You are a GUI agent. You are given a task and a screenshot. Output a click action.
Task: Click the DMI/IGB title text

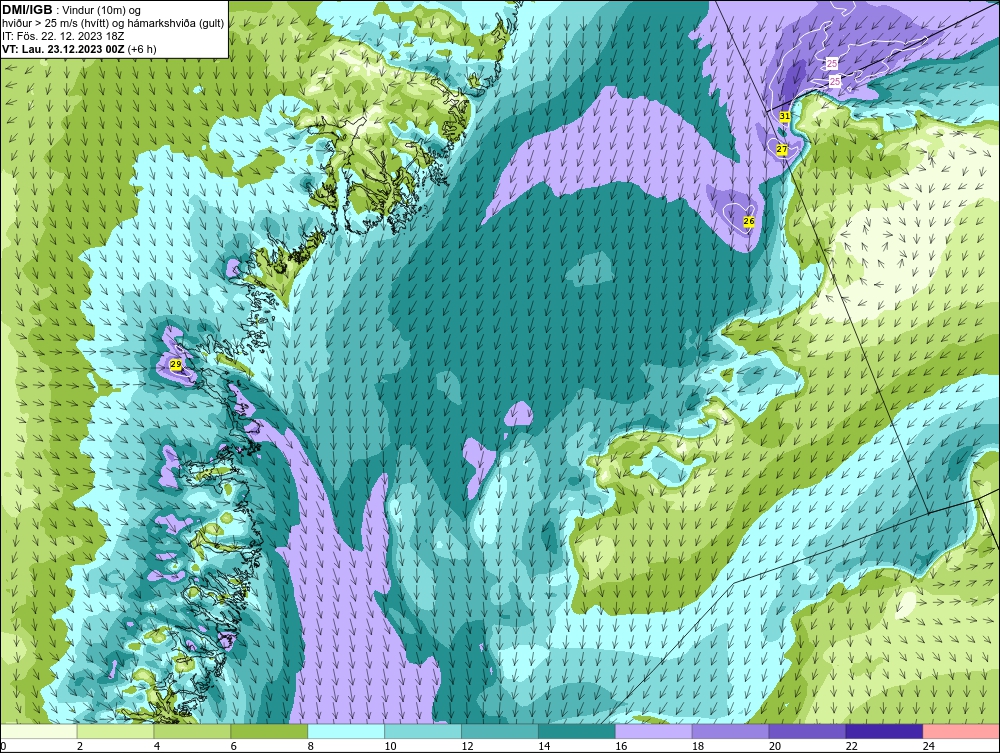click(27, 10)
